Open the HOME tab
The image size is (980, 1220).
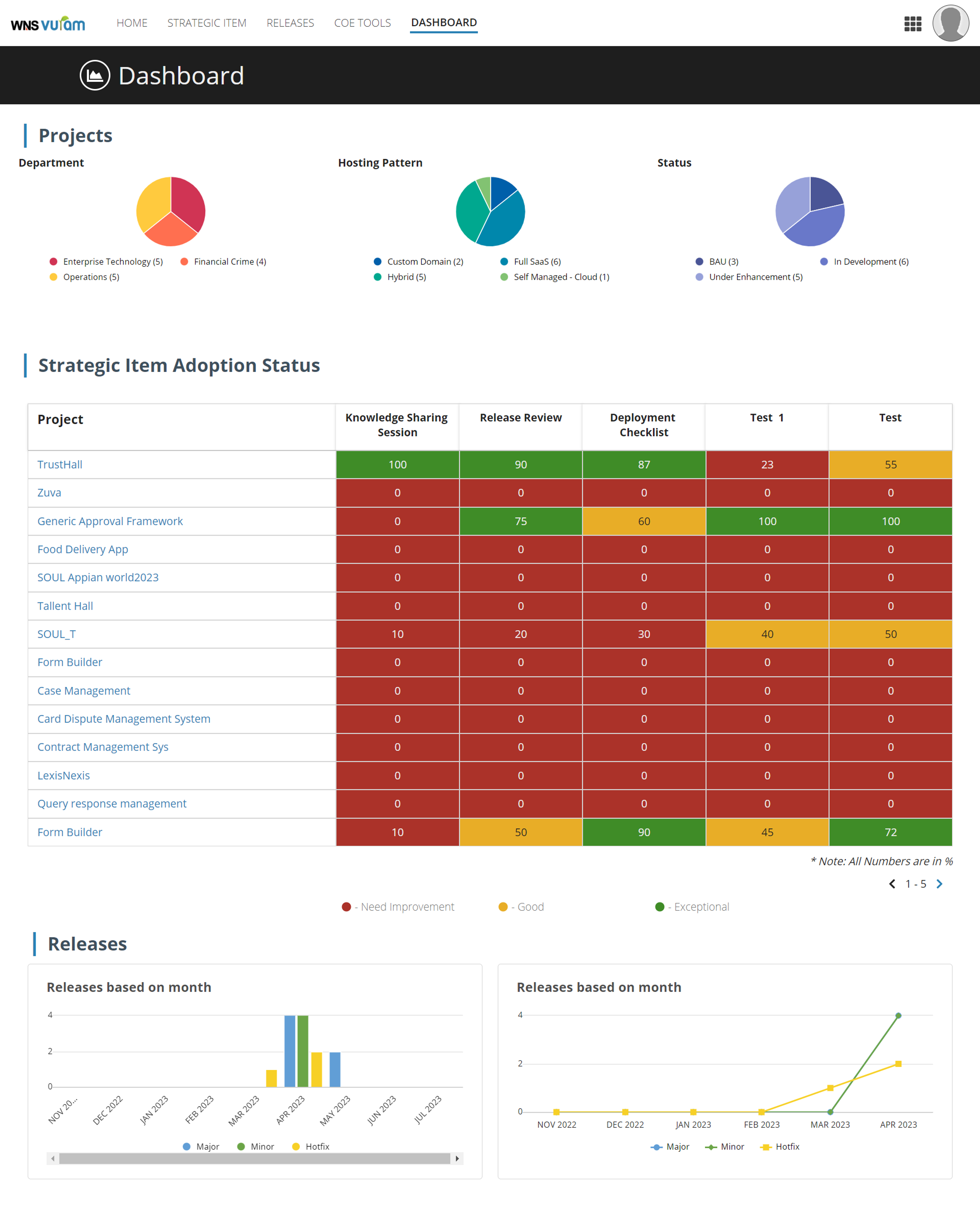(132, 23)
